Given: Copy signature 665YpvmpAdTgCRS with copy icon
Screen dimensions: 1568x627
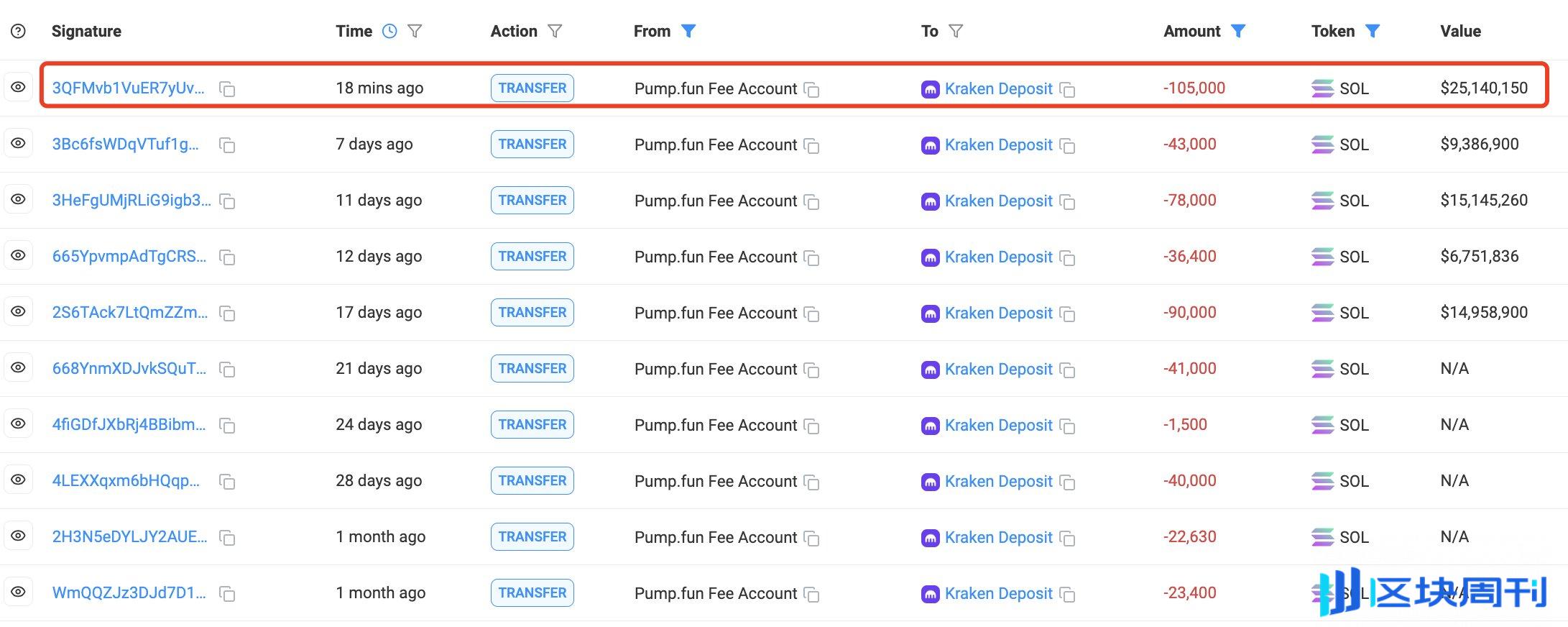Looking at the screenshot, I should (x=227, y=257).
